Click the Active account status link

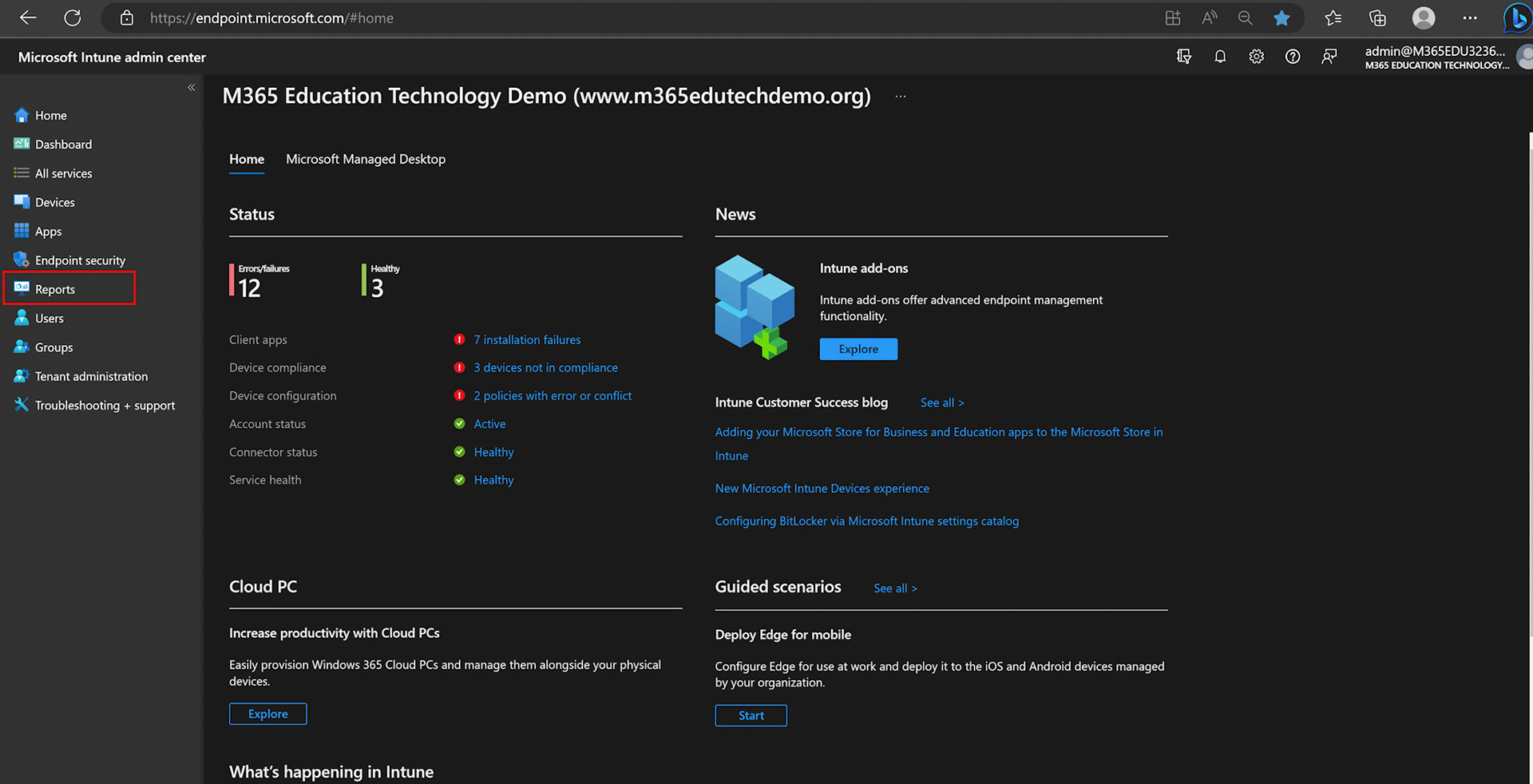click(x=489, y=424)
